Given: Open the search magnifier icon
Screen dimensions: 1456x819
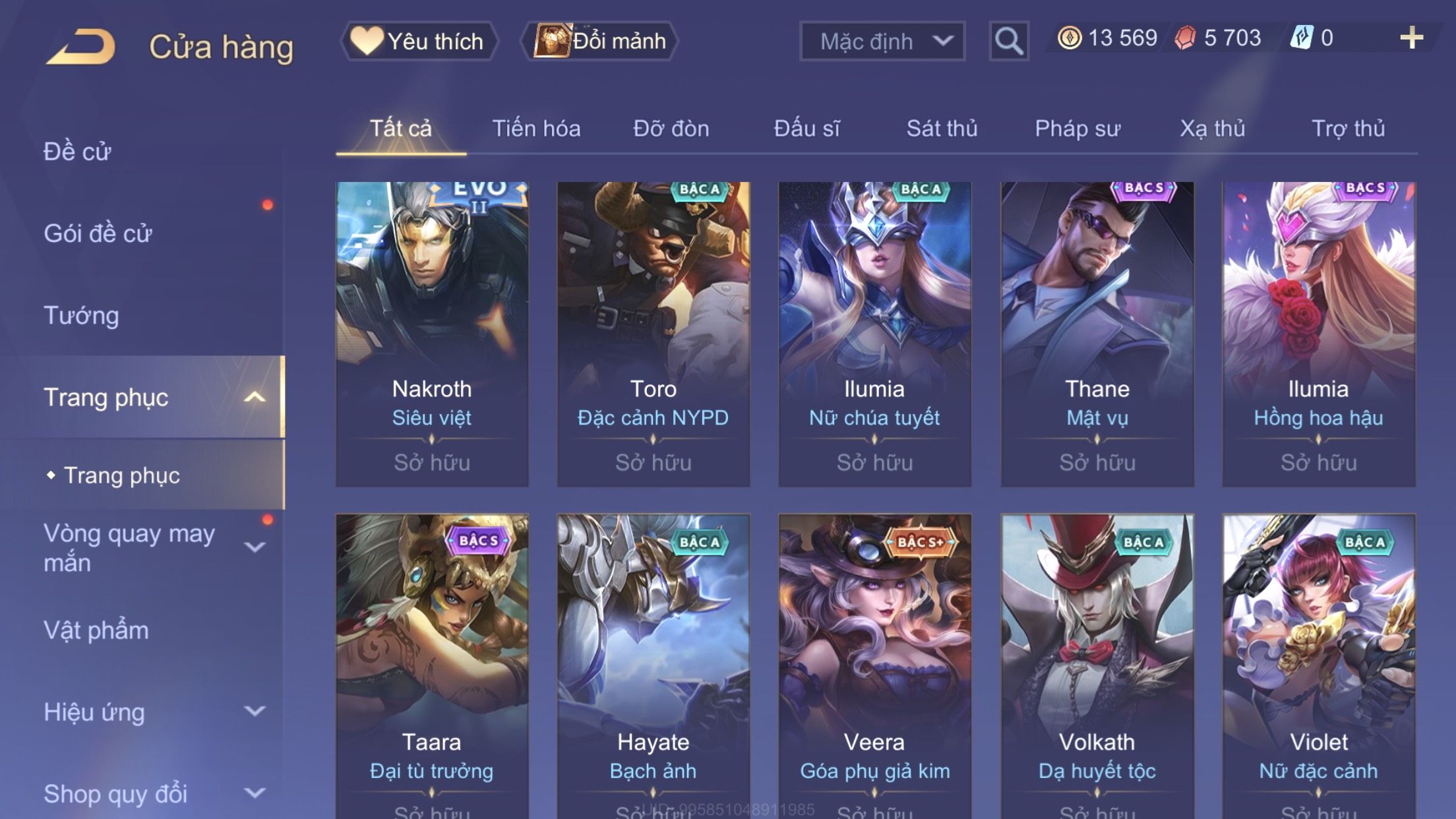Looking at the screenshot, I should click(x=1009, y=41).
